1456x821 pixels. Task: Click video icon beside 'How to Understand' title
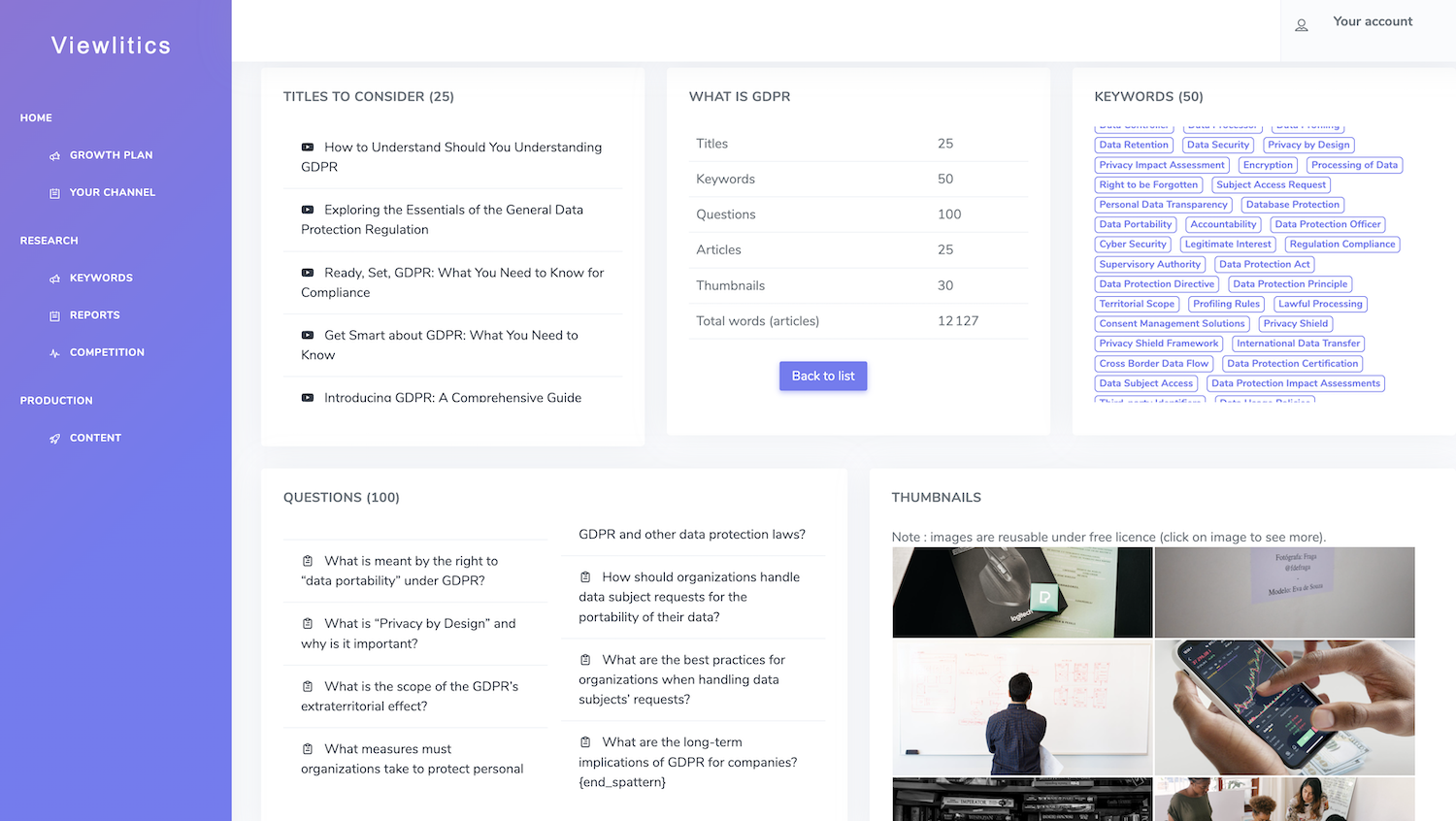point(308,148)
